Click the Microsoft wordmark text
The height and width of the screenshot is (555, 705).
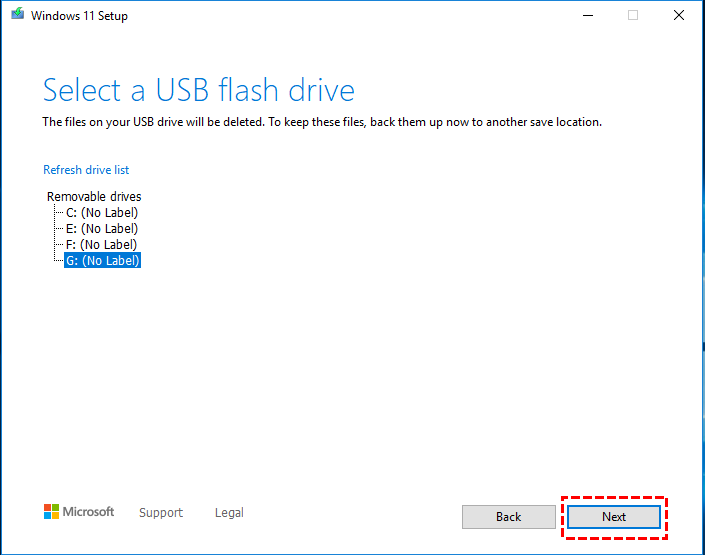tap(89, 512)
